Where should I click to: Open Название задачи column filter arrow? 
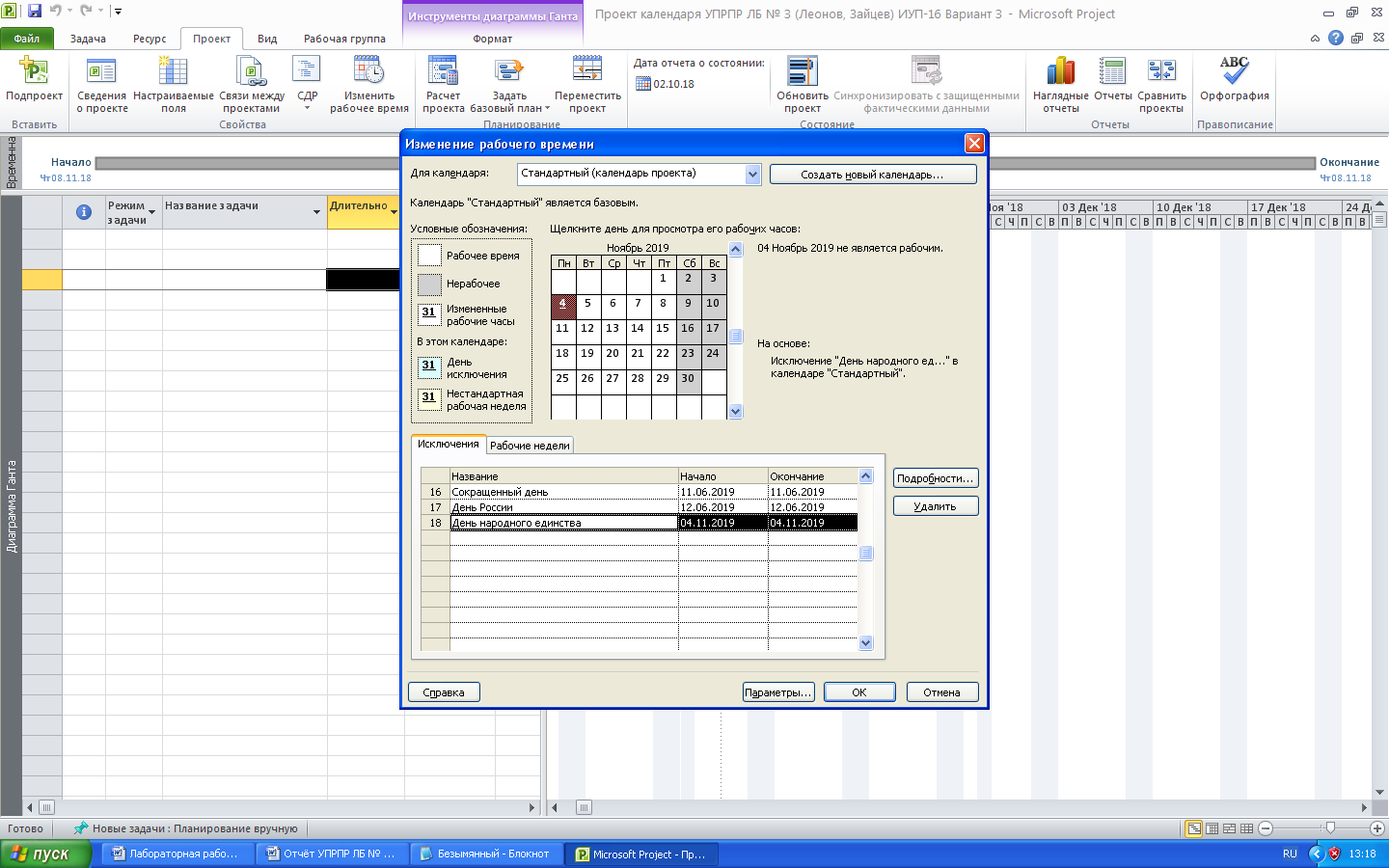(x=317, y=212)
